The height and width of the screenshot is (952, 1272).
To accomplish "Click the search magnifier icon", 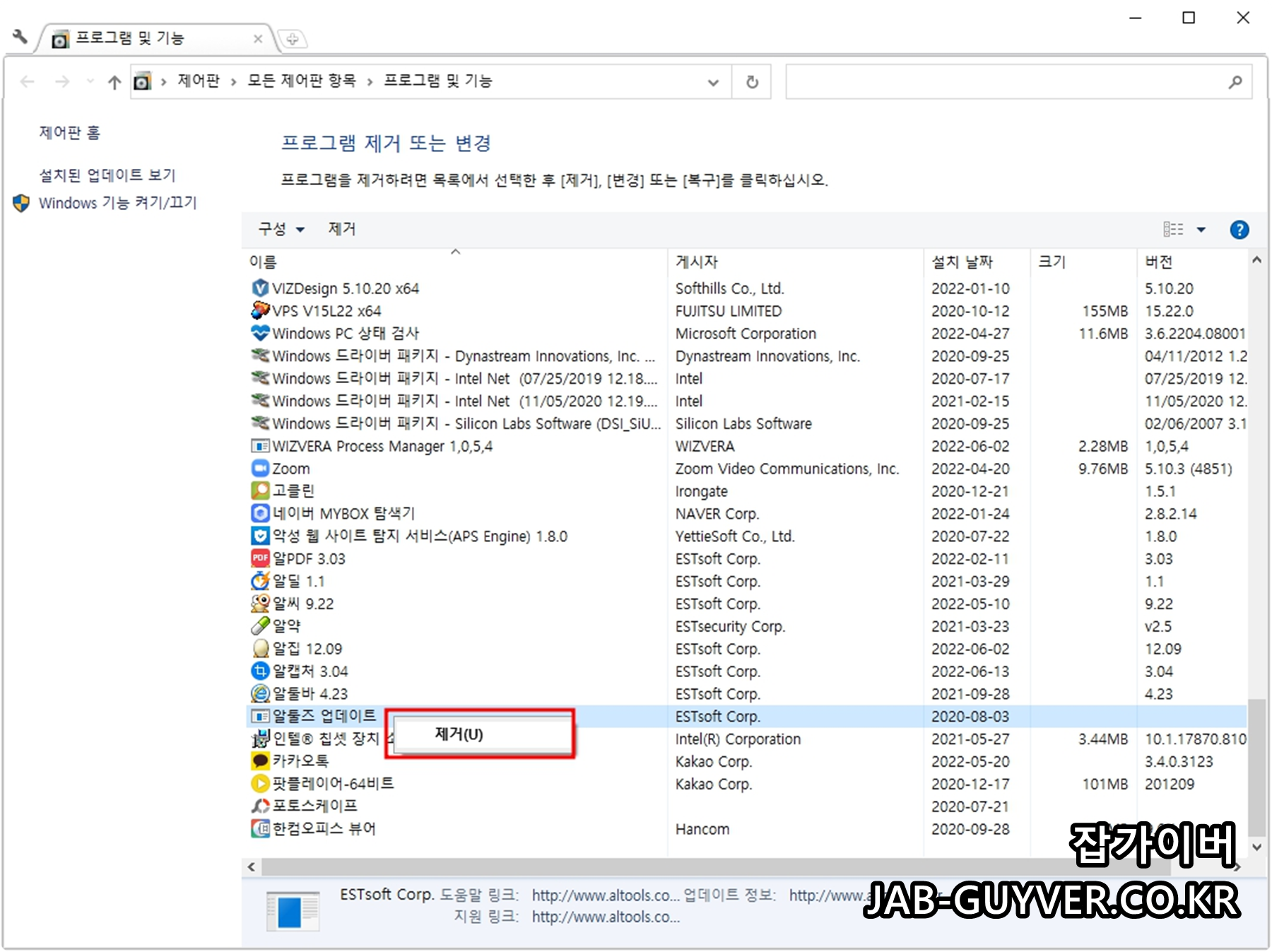I will coord(1235,82).
